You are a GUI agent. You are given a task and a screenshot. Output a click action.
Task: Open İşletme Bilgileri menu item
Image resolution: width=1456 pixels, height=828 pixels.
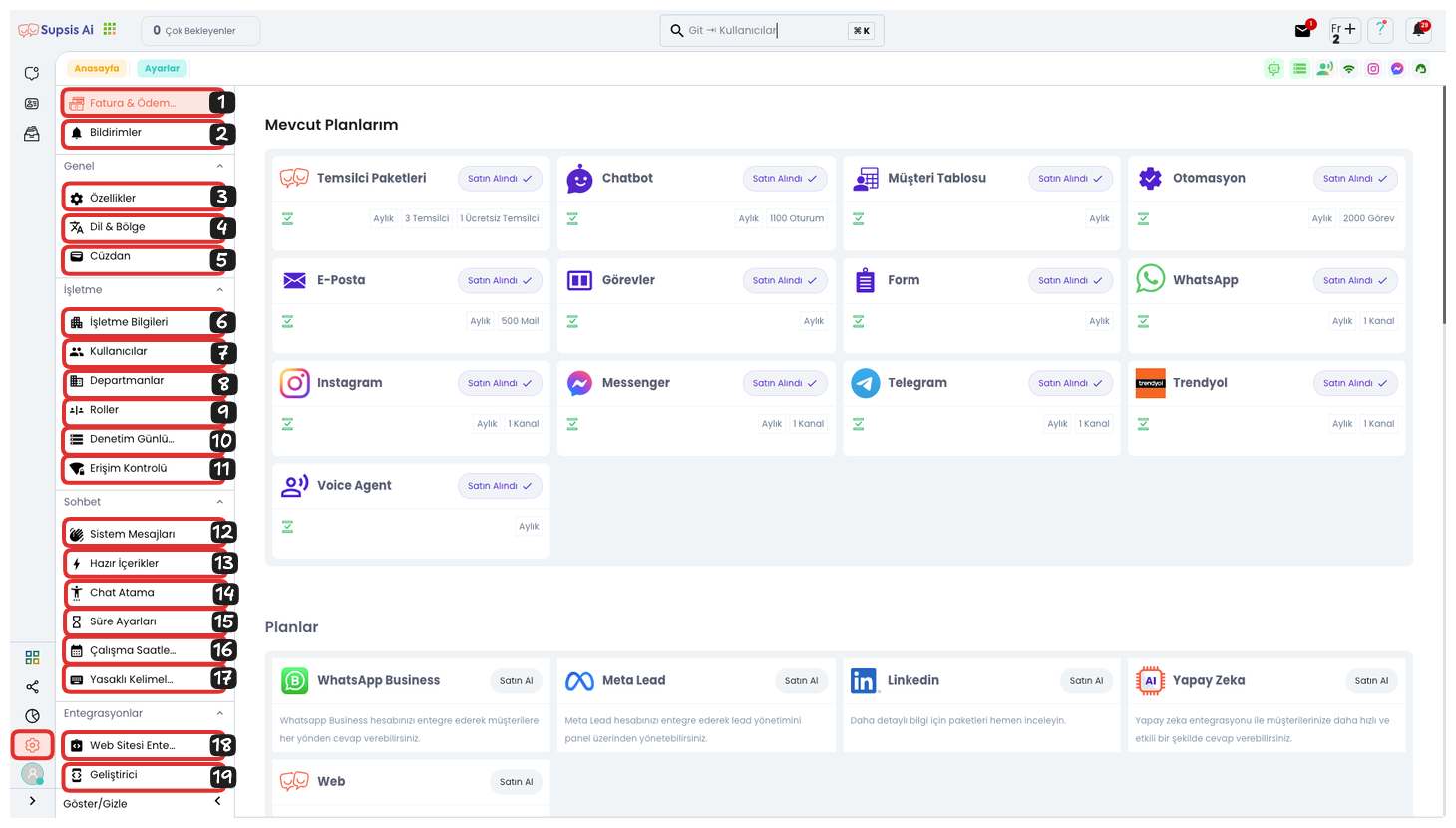146,322
